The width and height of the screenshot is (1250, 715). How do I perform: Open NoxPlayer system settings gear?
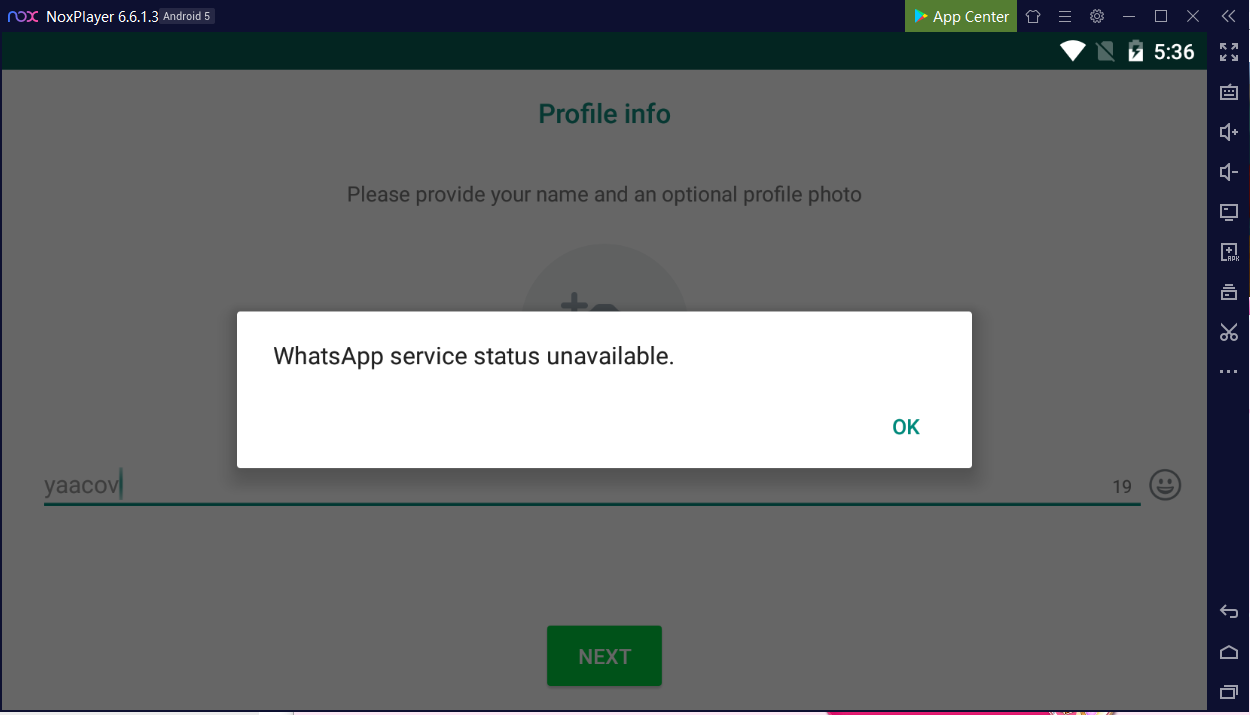(1097, 16)
